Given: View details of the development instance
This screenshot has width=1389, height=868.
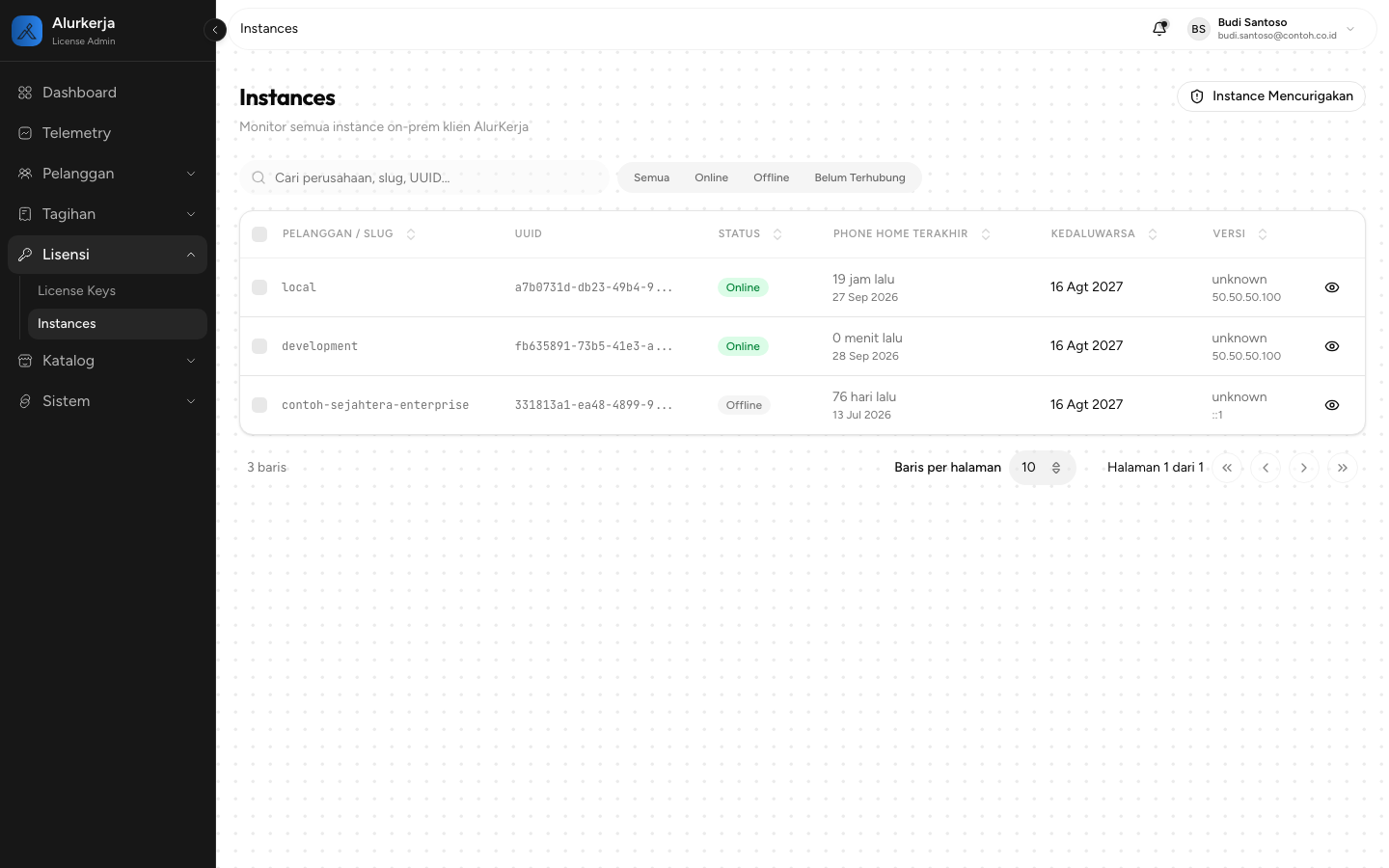Looking at the screenshot, I should coord(1332,346).
